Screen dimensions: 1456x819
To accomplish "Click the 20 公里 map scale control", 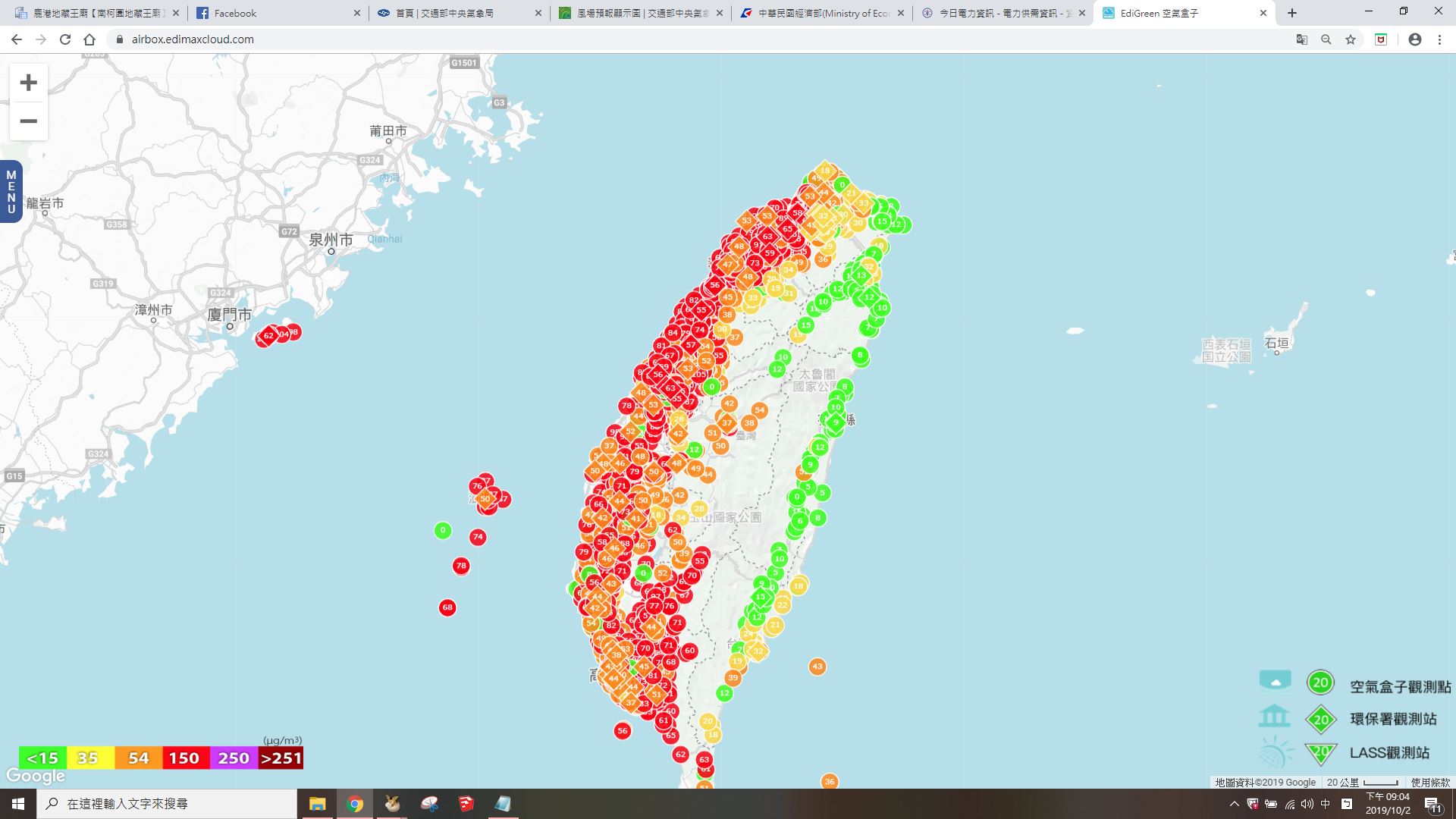I will coord(1363,783).
